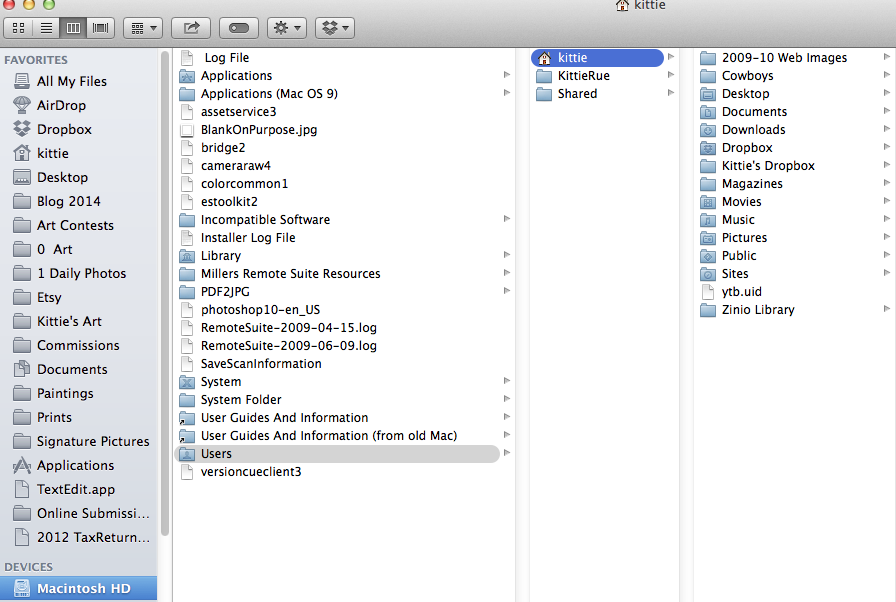Open the KittieRue user folder
This screenshot has width=896, height=602.
(583, 75)
